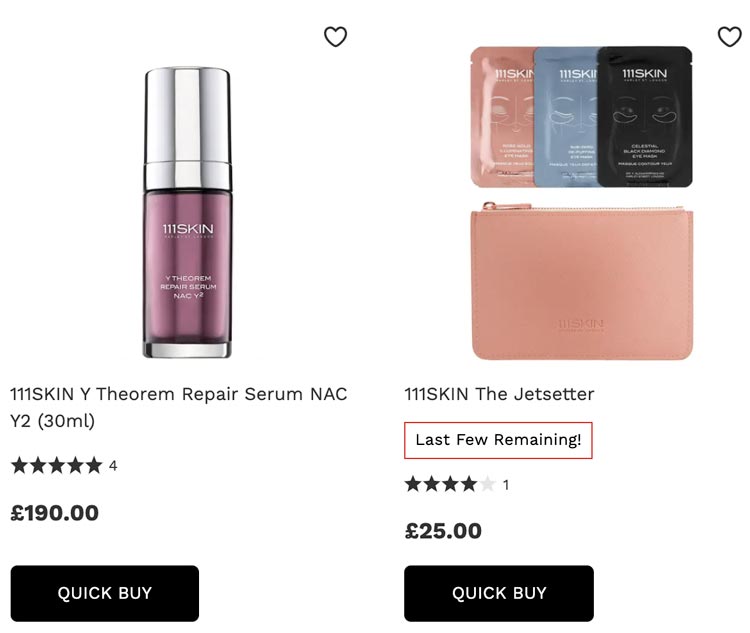Click the £190.00 price
Screen dimensions: 750x633
(55, 513)
